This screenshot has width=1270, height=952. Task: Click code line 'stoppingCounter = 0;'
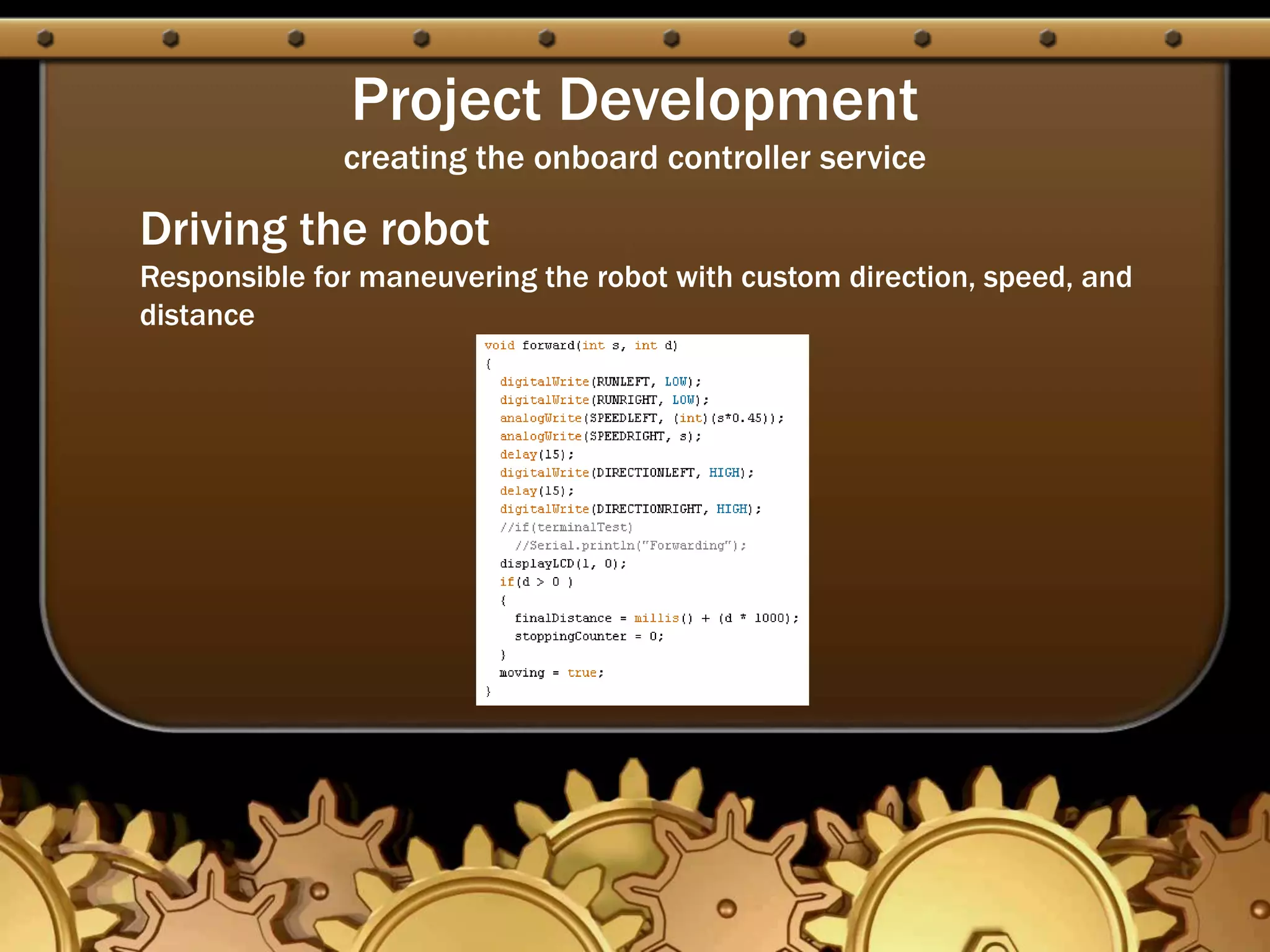589,637
